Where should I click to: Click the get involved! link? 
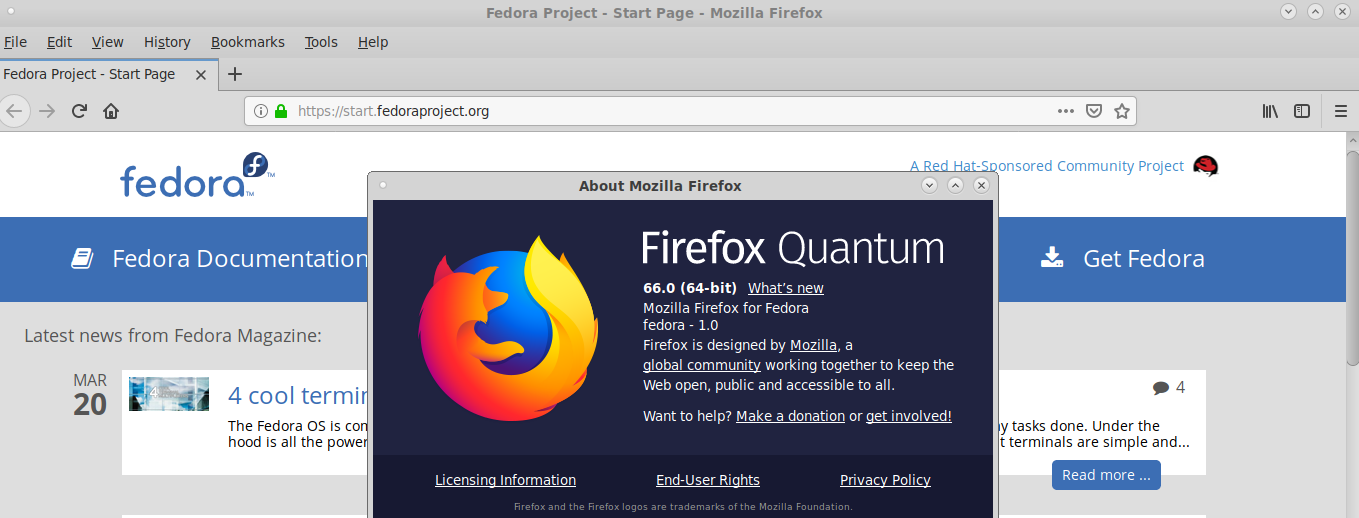[x=909, y=416]
